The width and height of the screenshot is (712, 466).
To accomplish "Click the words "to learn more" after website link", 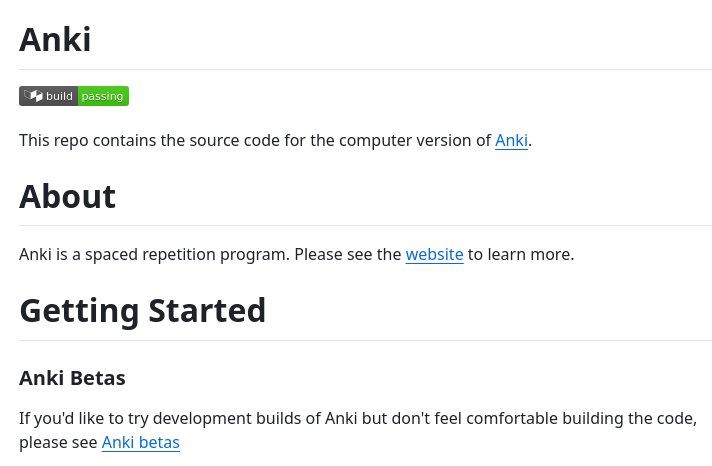I will [x=521, y=254].
